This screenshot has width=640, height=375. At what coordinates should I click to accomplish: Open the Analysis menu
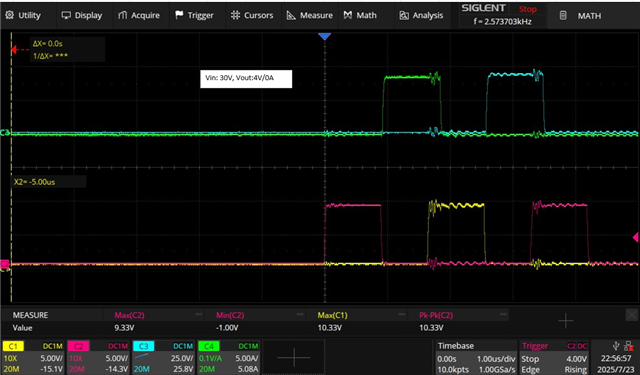(421, 16)
